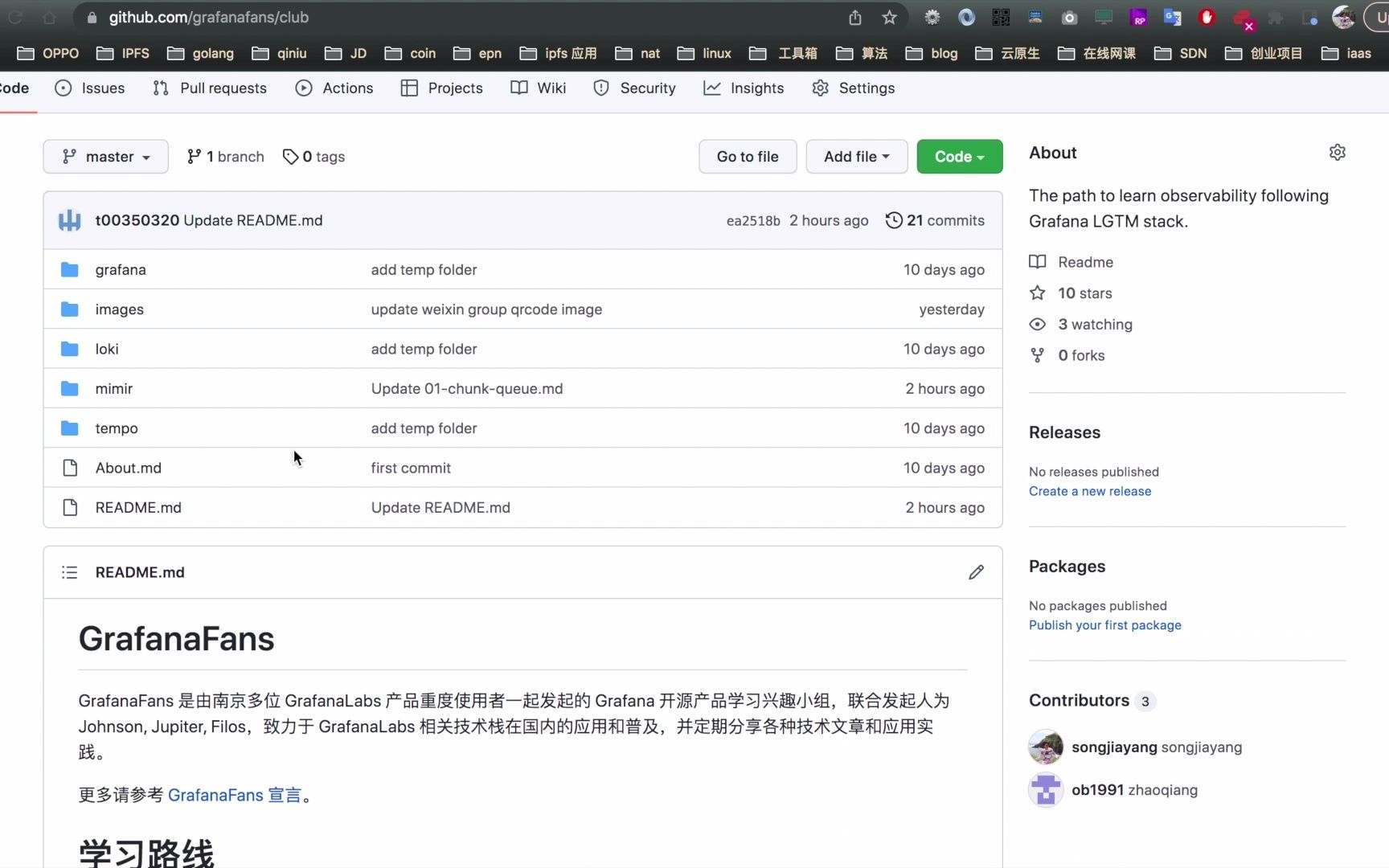Open the 21 commits history

point(935,220)
